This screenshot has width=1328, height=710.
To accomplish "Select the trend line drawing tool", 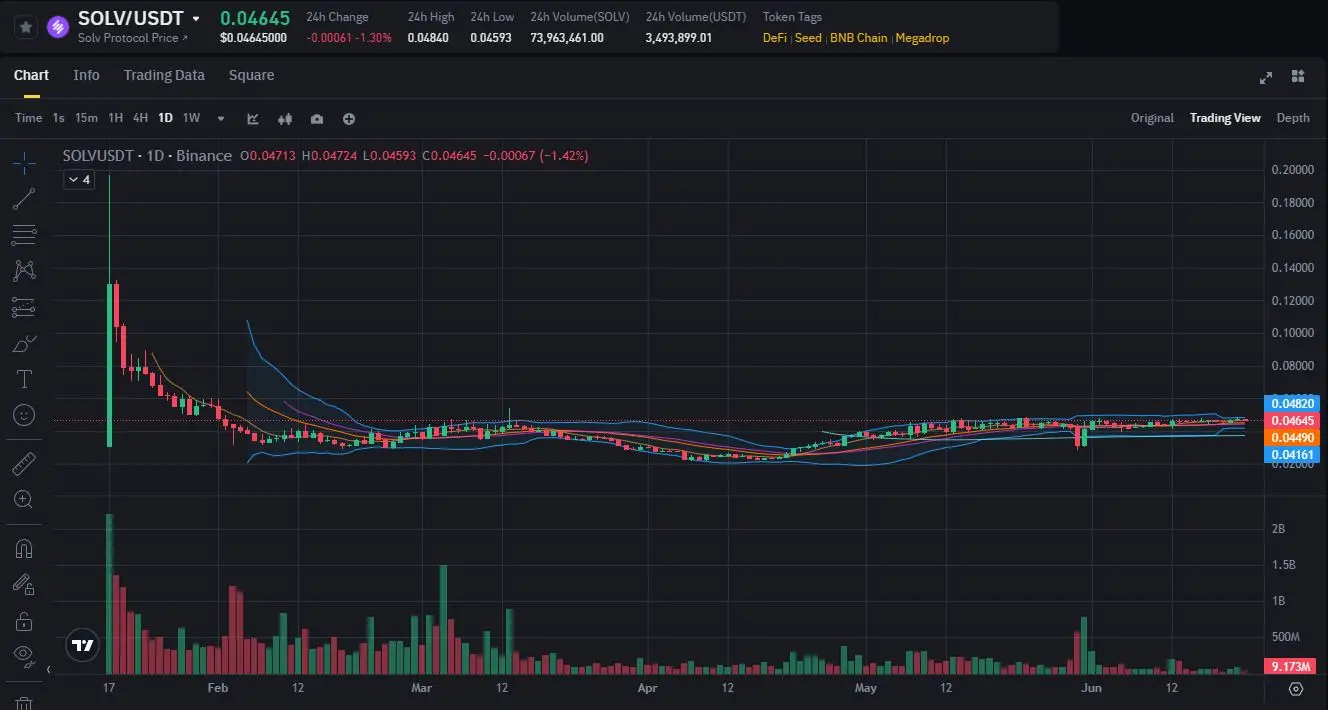I will point(25,199).
